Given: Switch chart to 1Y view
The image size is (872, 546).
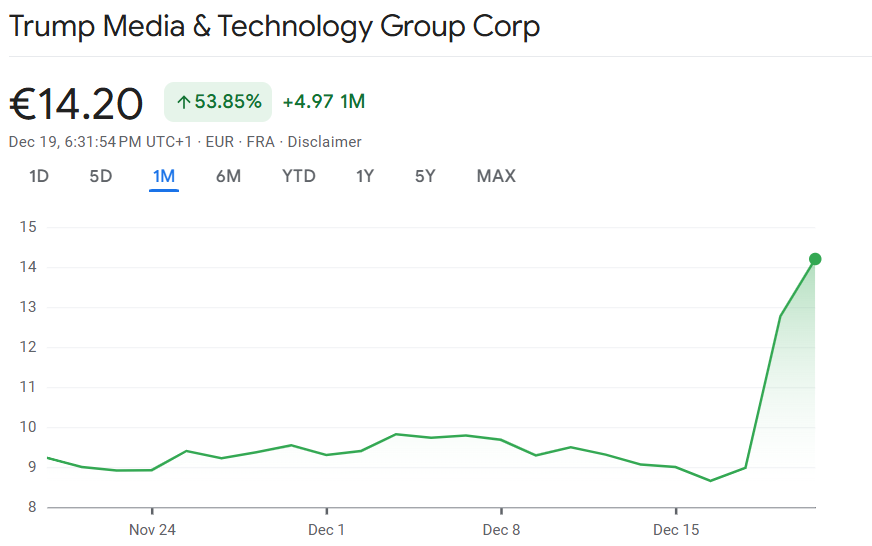Looking at the screenshot, I should coord(365,176).
